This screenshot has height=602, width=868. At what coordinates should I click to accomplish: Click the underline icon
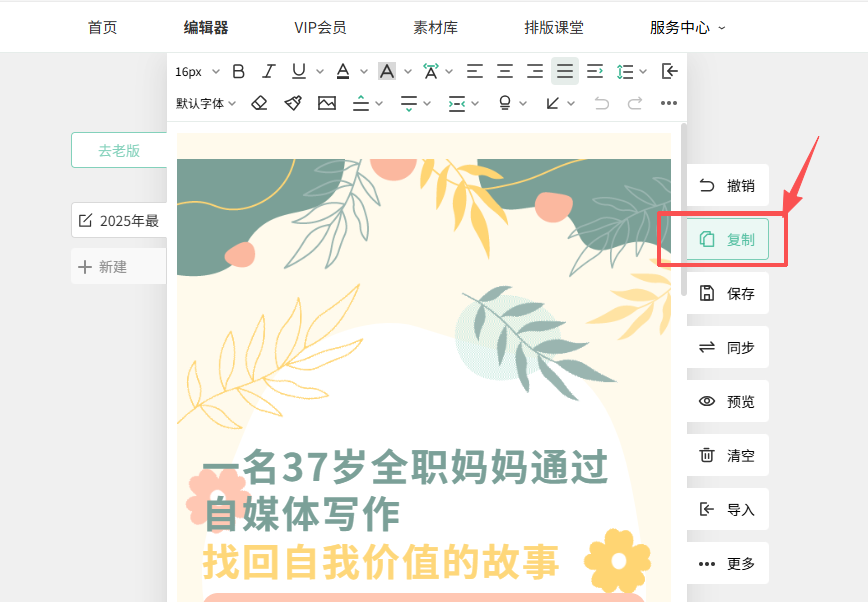tap(298, 71)
